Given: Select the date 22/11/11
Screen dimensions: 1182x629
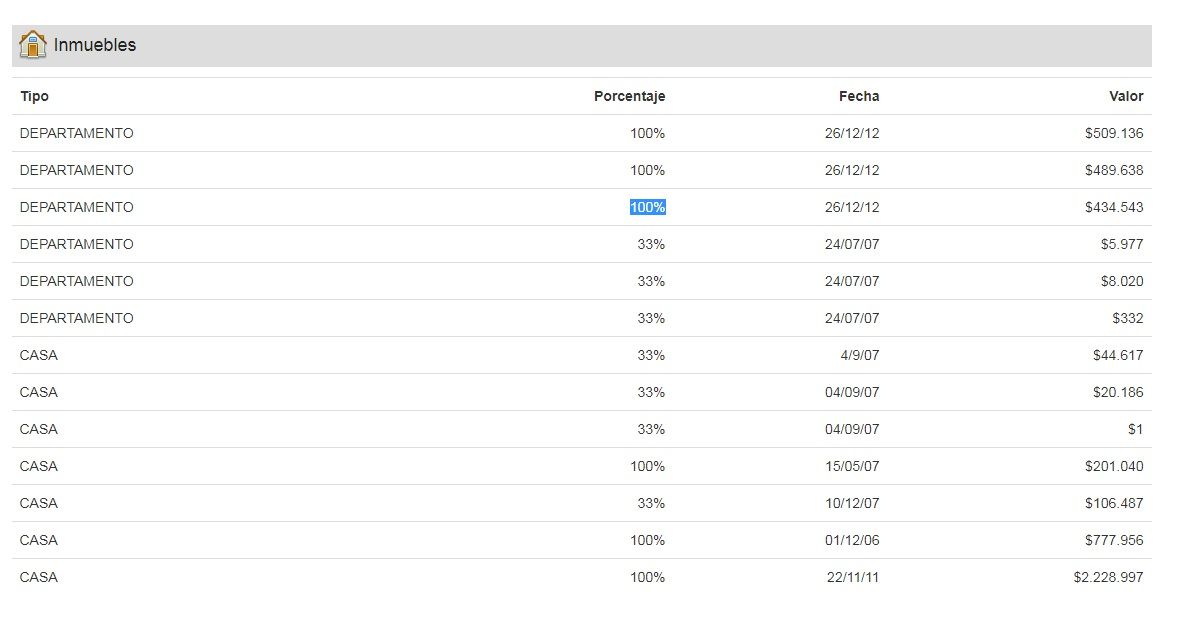Looking at the screenshot, I should click(x=853, y=577).
